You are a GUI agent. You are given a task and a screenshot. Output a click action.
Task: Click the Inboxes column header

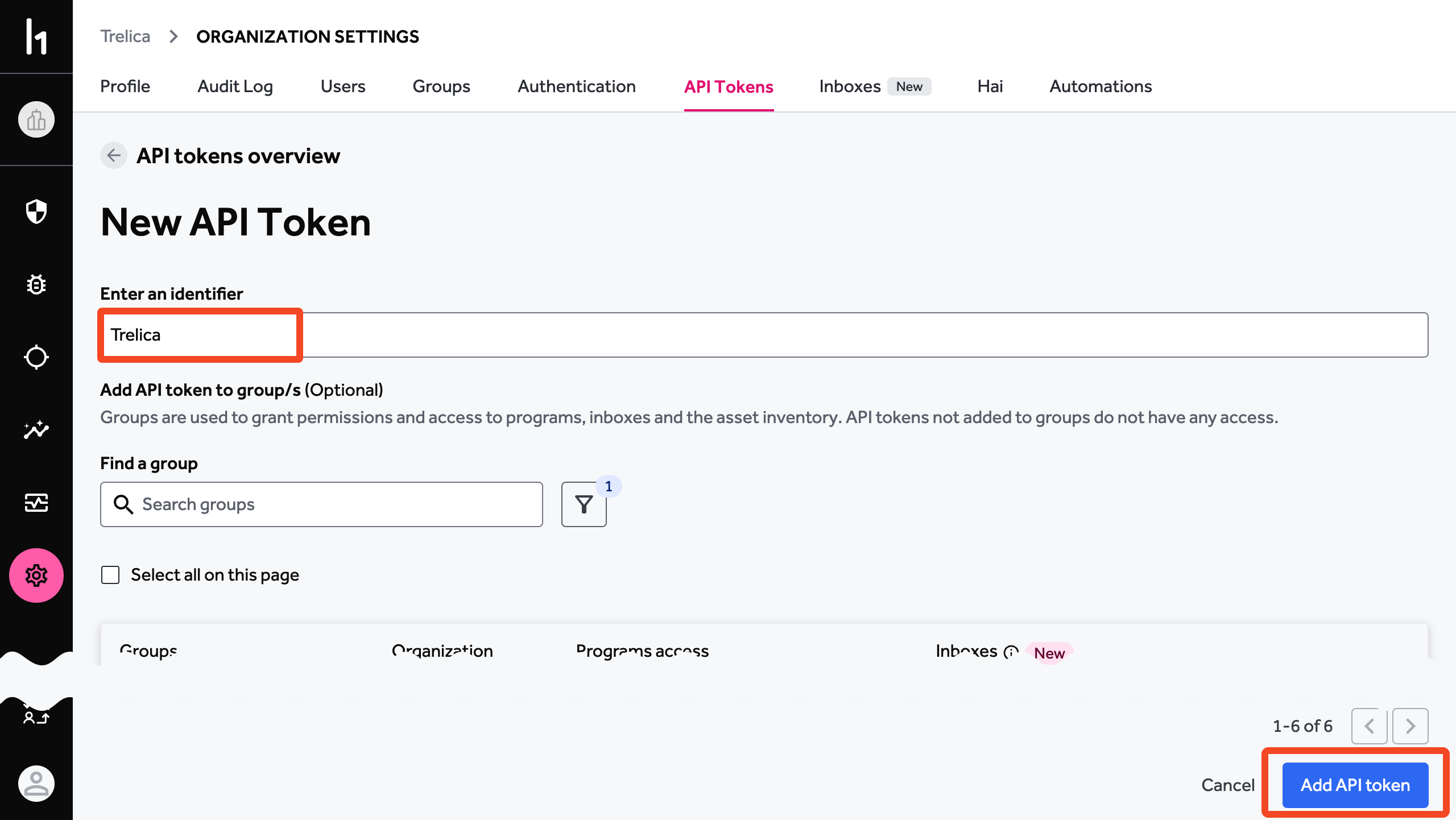click(966, 651)
